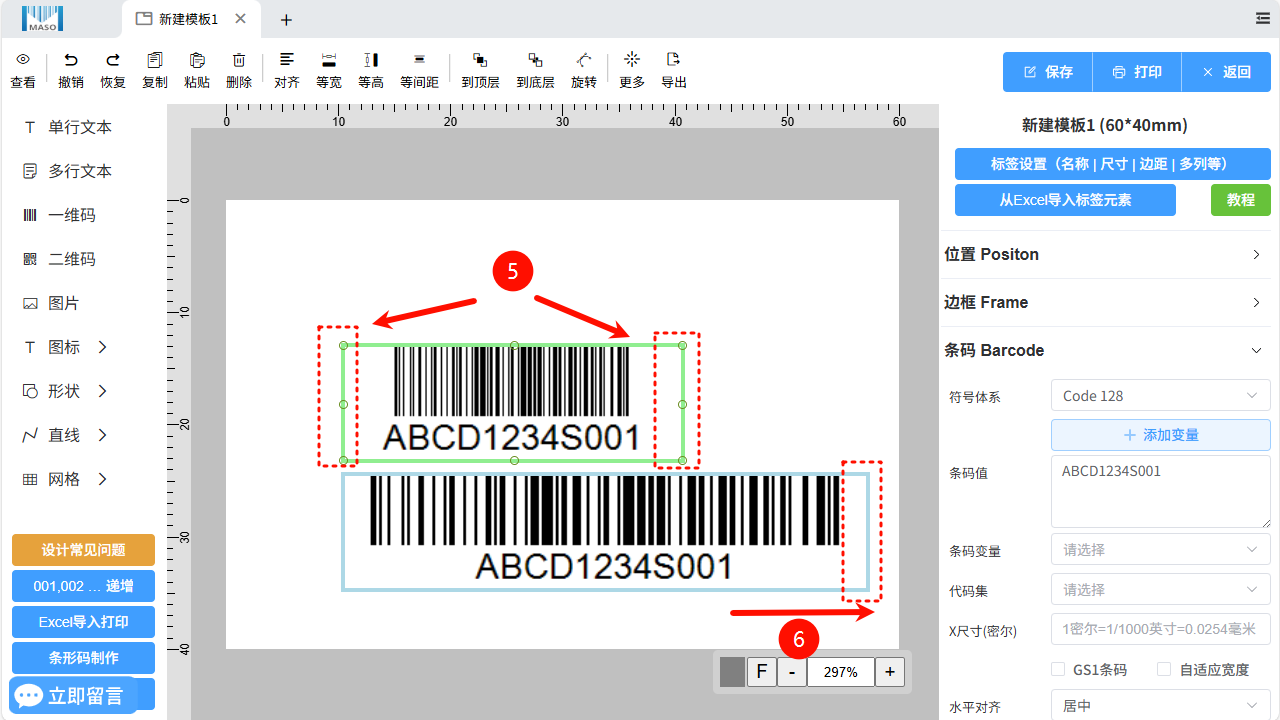
Task: Click the 导出 export icon
Action: coord(674,60)
